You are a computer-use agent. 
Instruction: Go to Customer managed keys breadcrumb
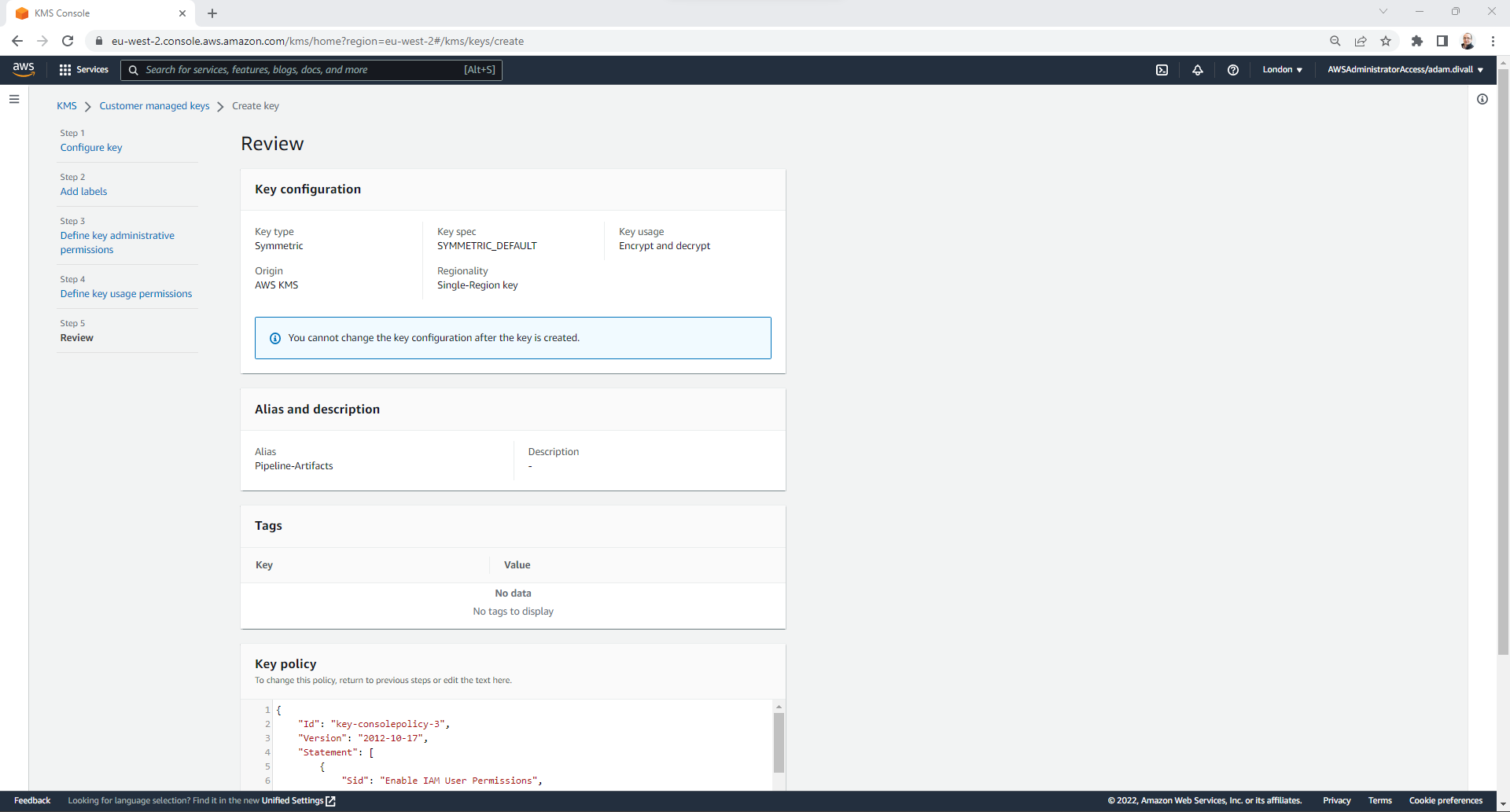coord(154,106)
